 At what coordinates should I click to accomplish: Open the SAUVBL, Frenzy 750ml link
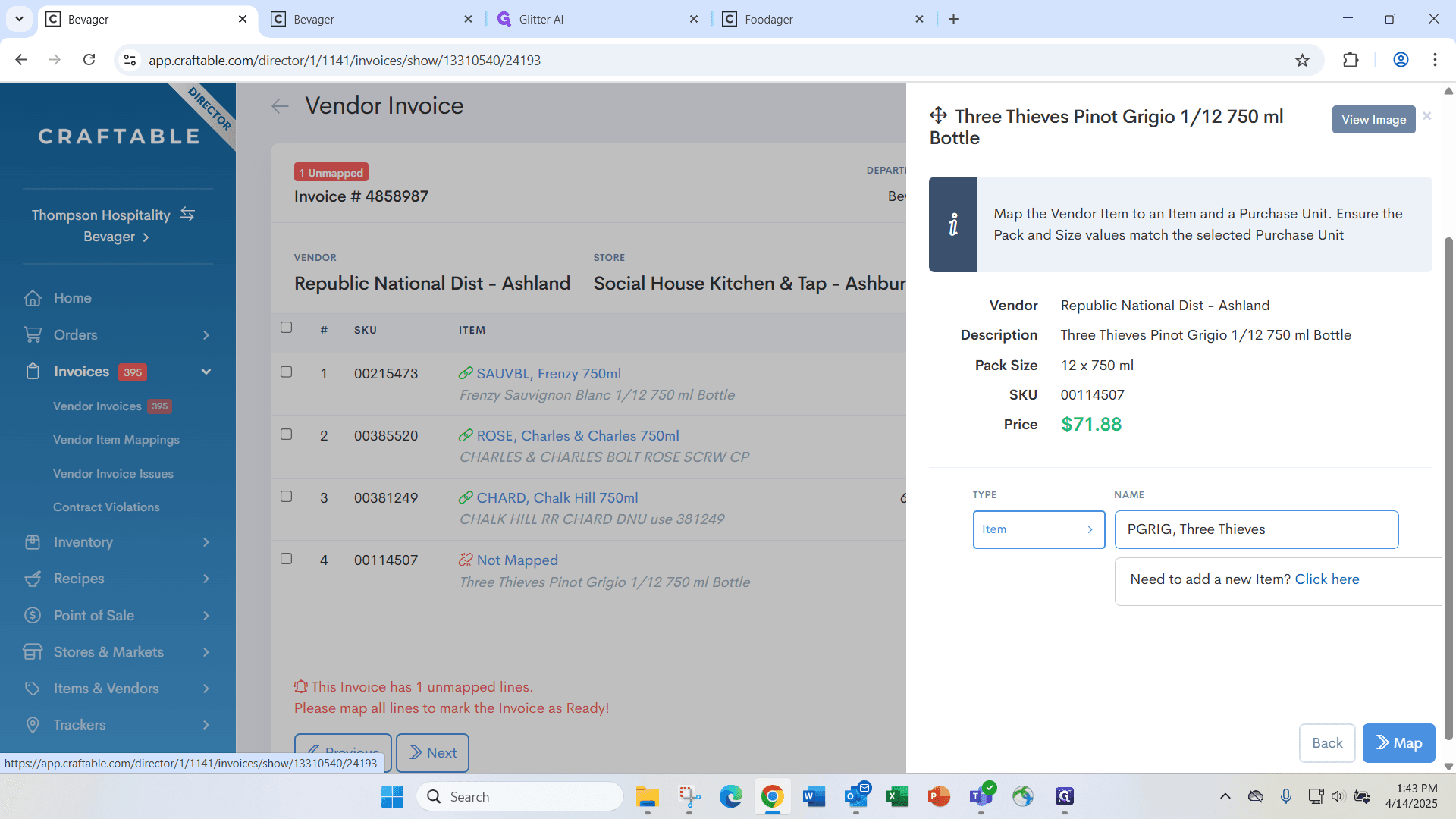coord(548,373)
